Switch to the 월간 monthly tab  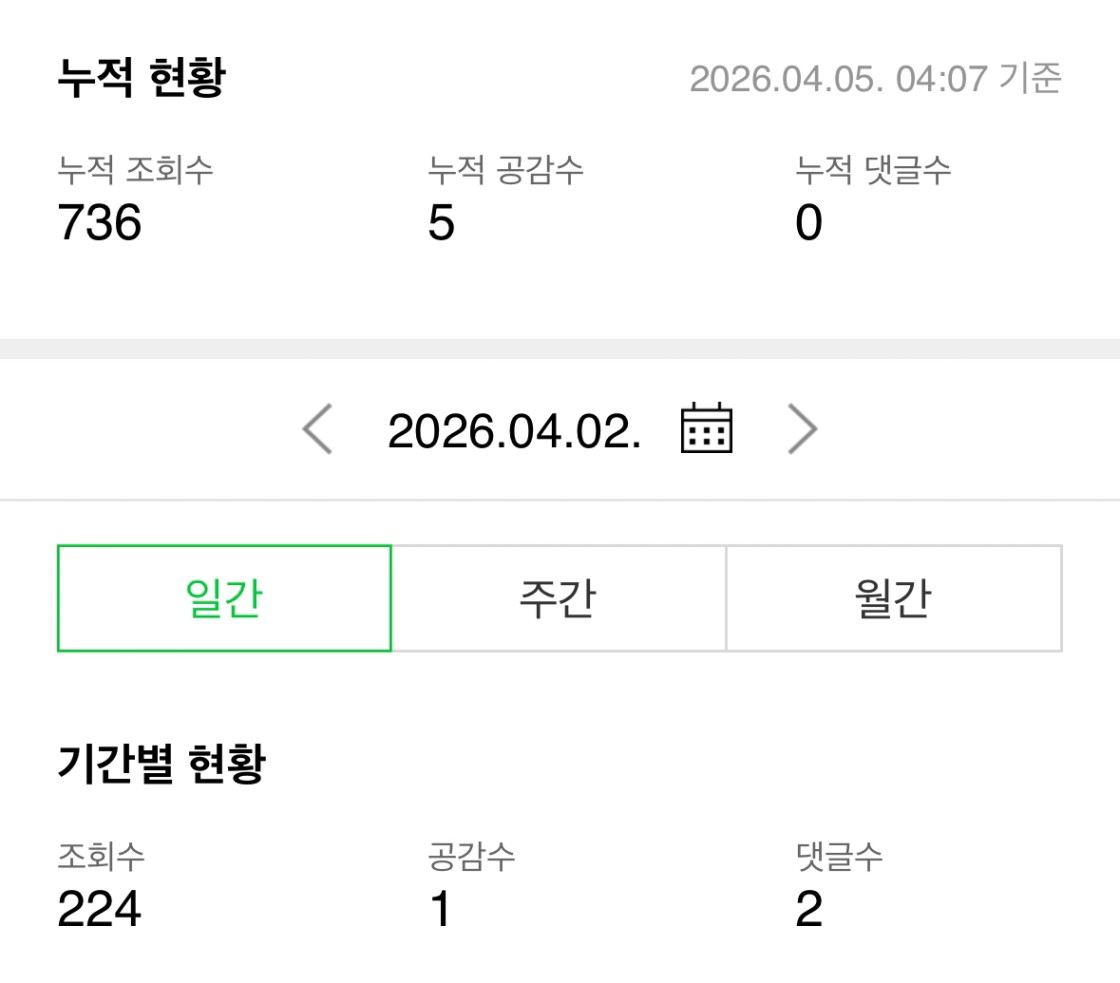coord(893,598)
